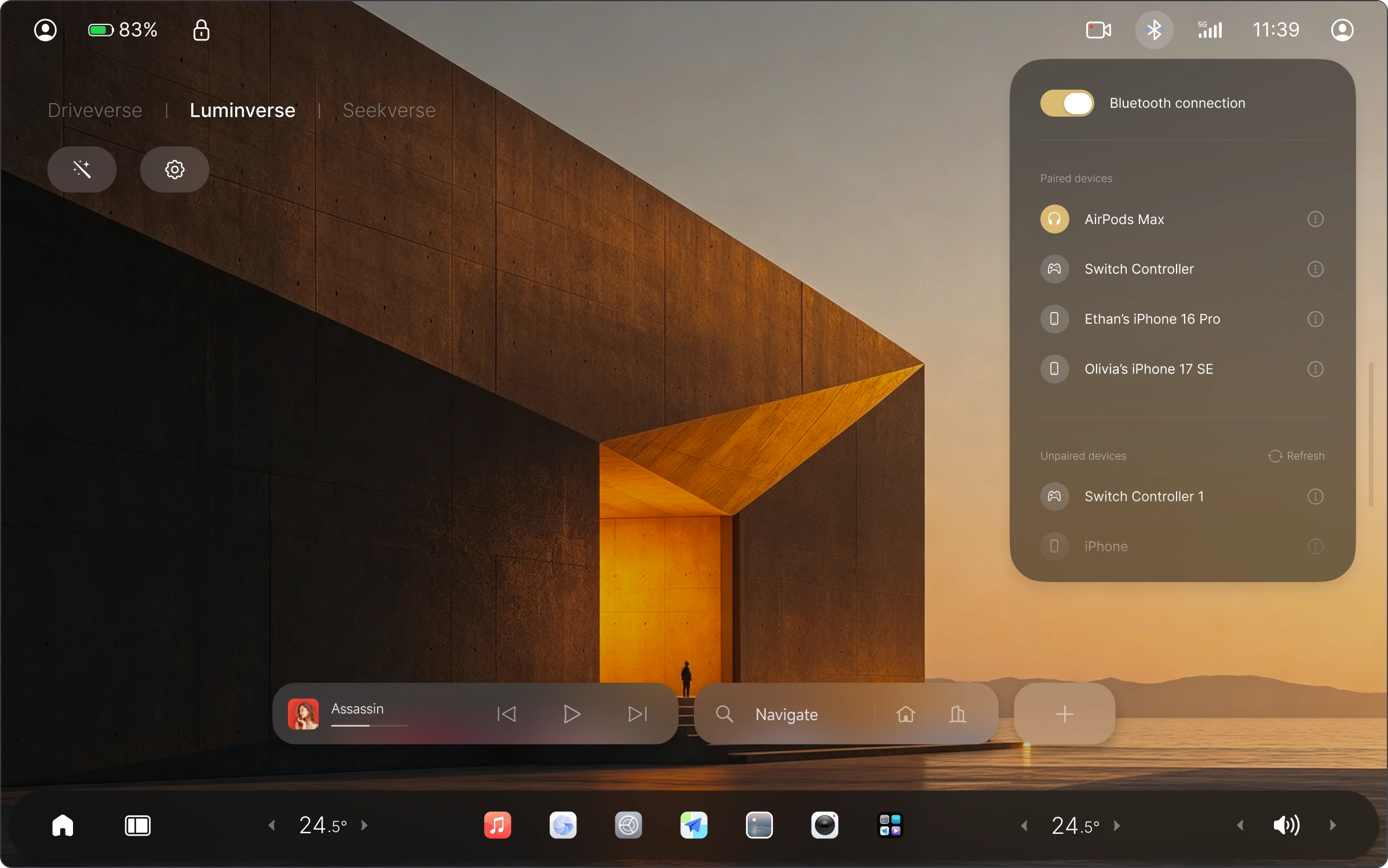Open the user profile icon at top right
This screenshot has width=1388, height=868.
pos(1342,30)
